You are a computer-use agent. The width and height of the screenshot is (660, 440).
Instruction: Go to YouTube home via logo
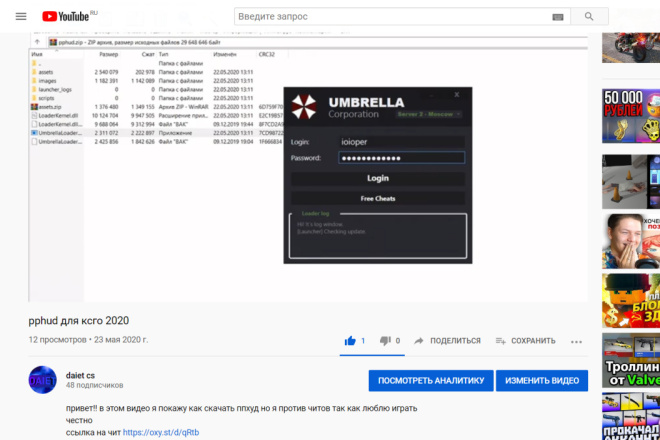66,16
